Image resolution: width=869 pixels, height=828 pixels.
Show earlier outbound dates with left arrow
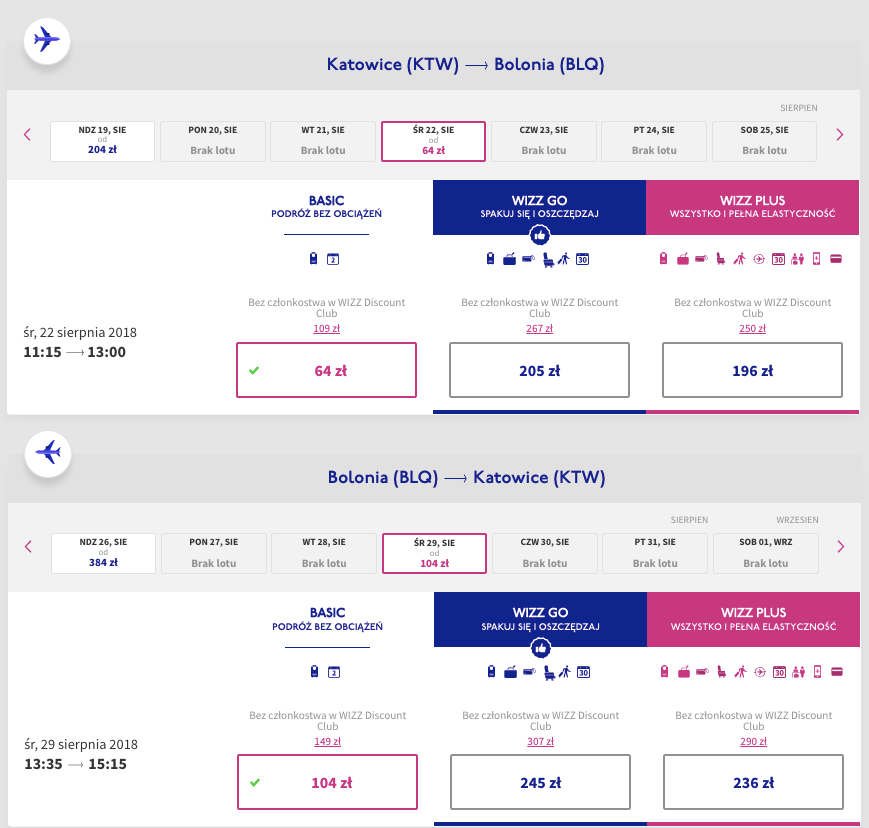click(28, 135)
